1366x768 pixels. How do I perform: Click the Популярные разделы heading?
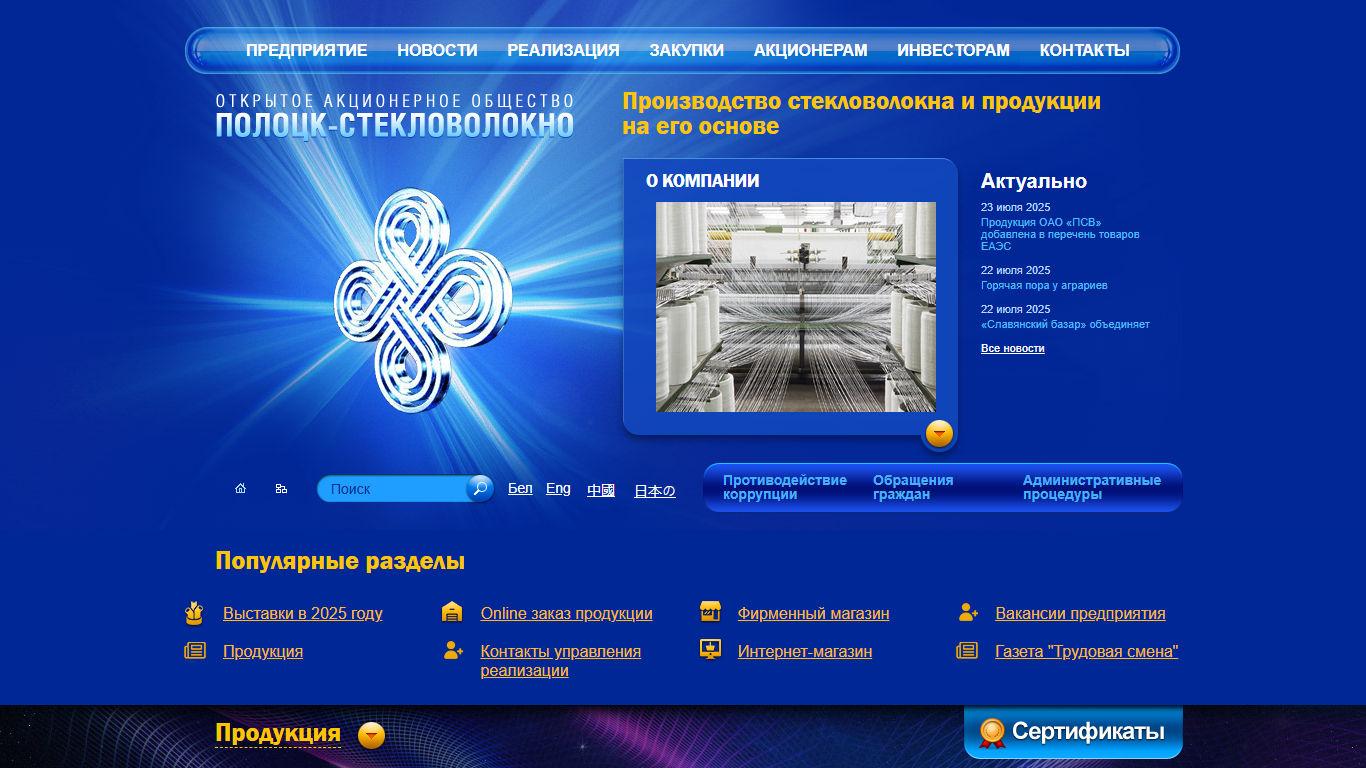(340, 561)
